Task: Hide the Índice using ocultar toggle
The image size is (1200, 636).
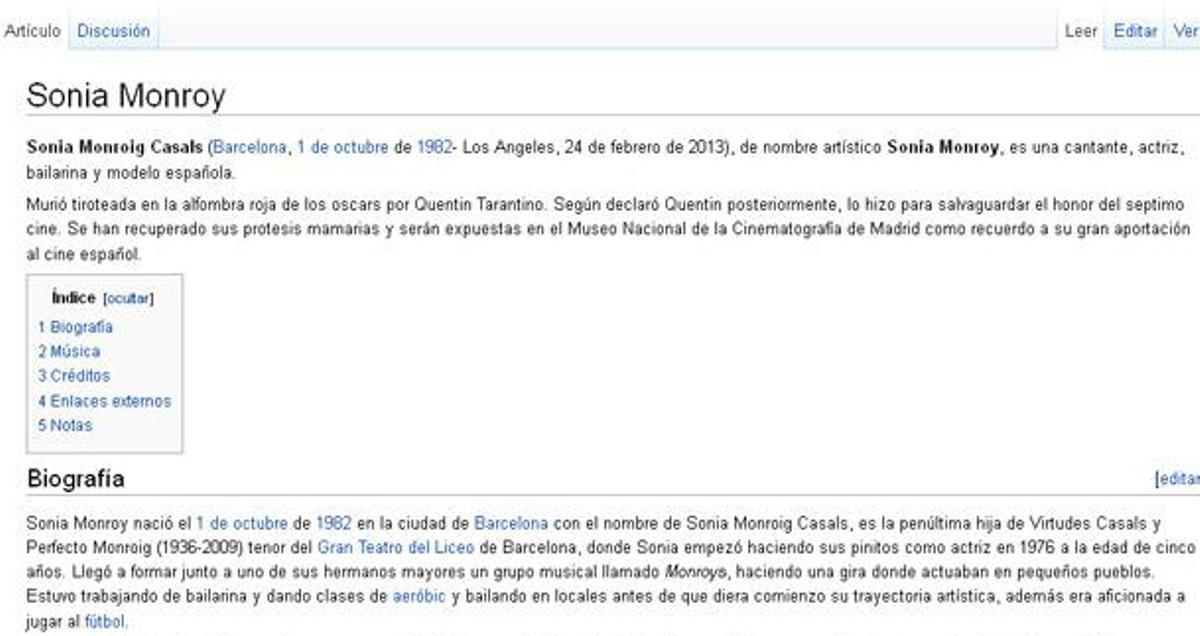Action: [128, 298]
